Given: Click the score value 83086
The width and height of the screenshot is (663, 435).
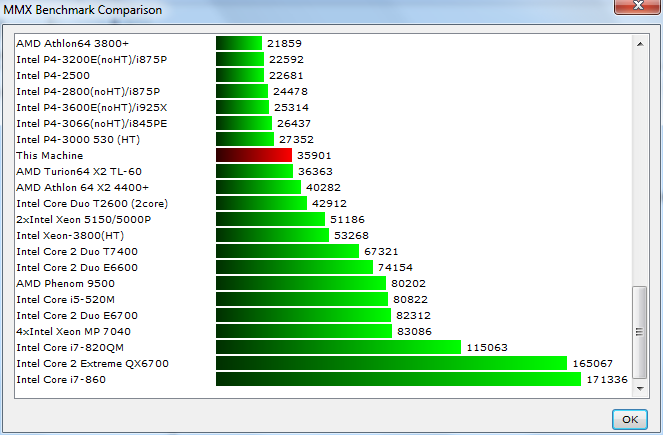Looking at the screenshot, I should [414, 331].
